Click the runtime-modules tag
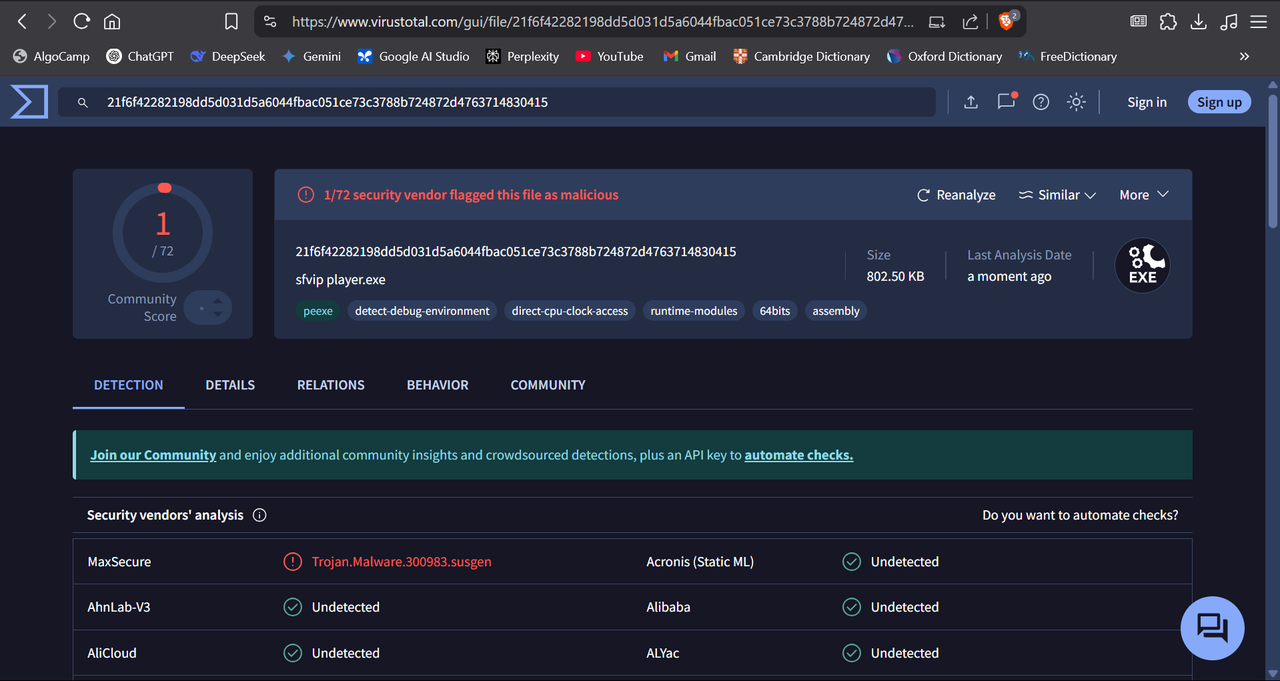The height and width of the screenshot is (681, 1280). pyautogui.click(x=694, y=311)
